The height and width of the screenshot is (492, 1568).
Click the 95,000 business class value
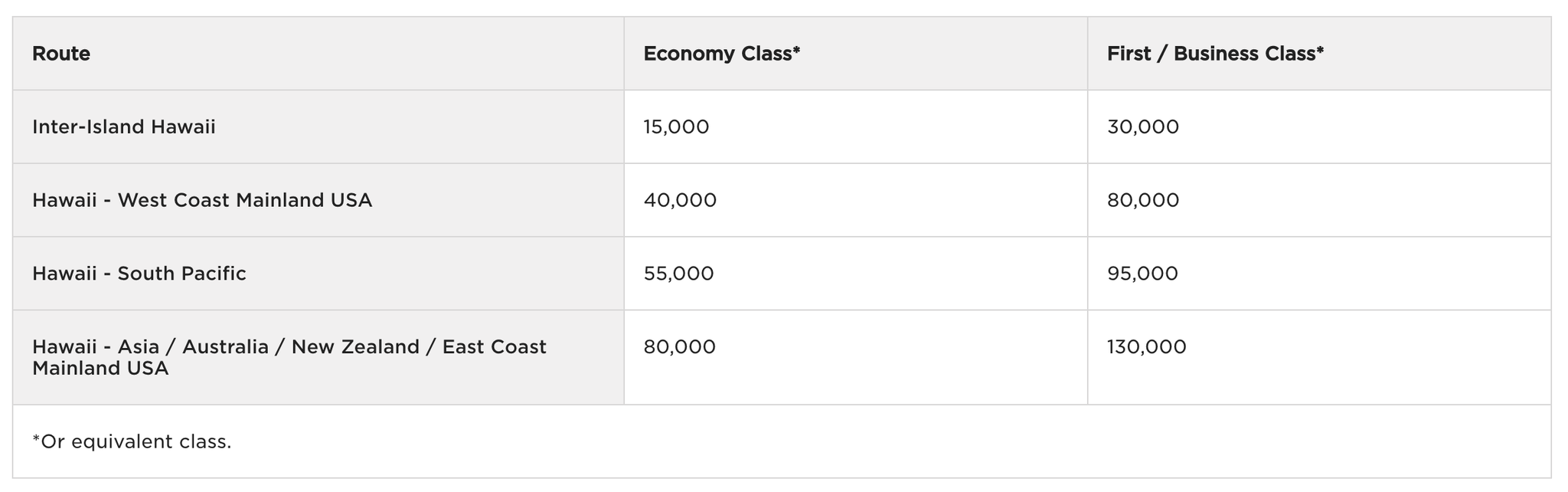(1142, 274)
